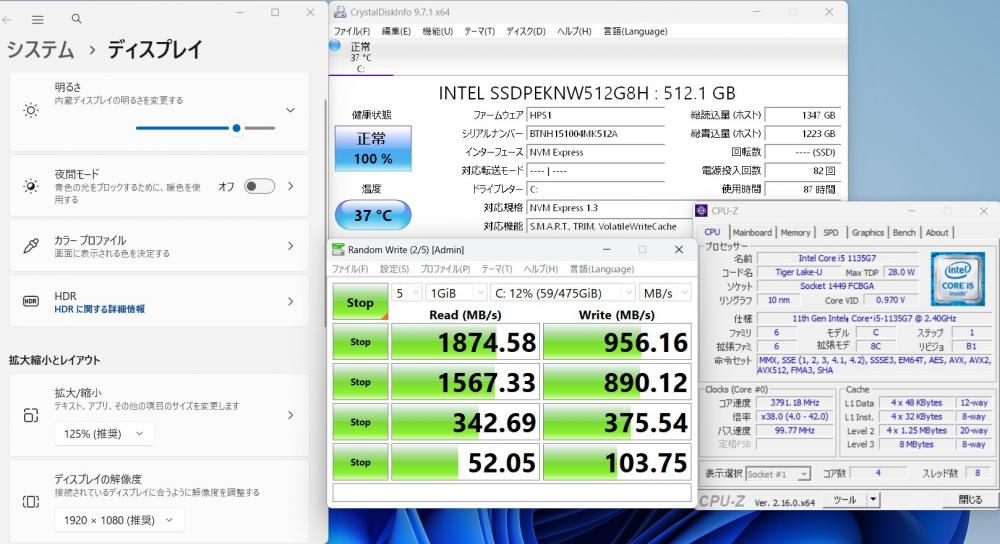This screenshot has width=1000, height=544.
Task: Toggle night light mode switch on
Action: pos(259,186)
